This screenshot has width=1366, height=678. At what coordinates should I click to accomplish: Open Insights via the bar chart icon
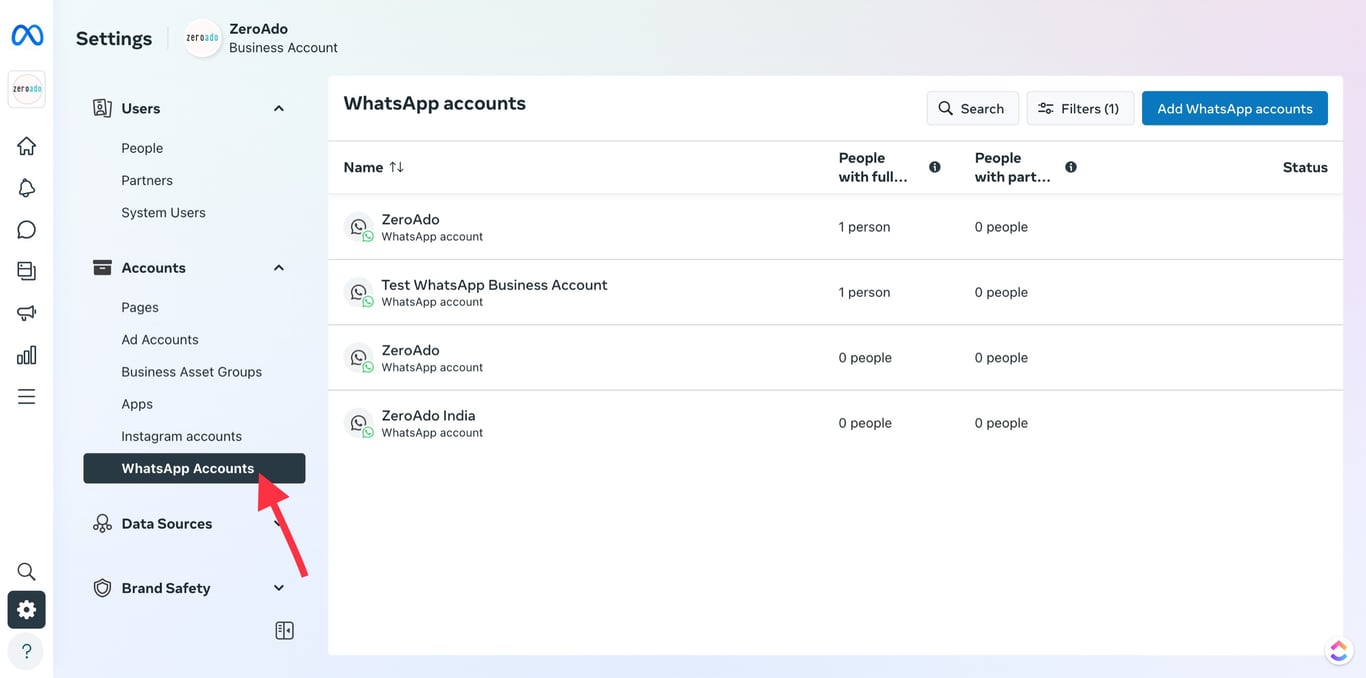coord(26,354)
